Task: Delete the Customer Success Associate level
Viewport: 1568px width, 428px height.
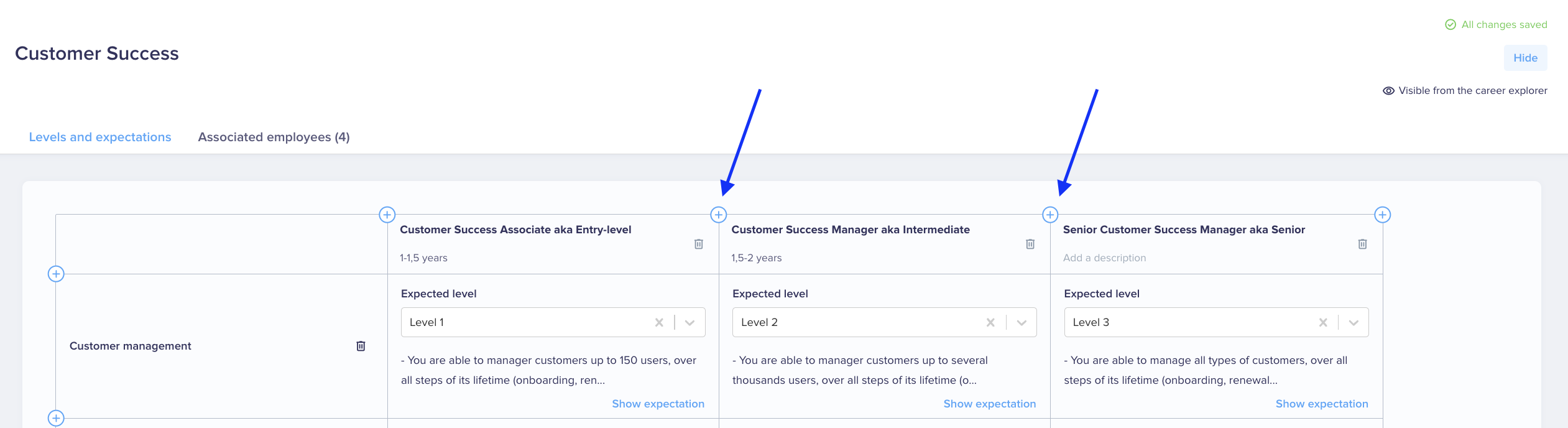Action: (698, 244)
